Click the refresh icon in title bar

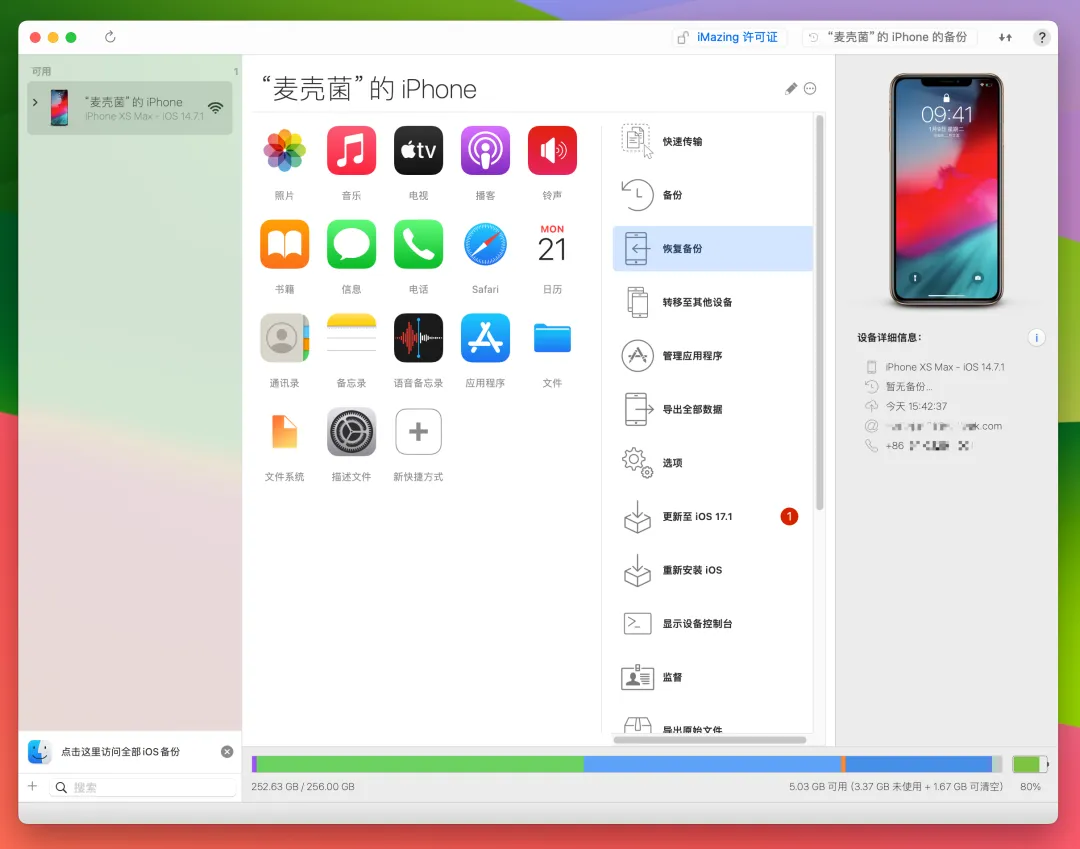(x=110, y=37)
